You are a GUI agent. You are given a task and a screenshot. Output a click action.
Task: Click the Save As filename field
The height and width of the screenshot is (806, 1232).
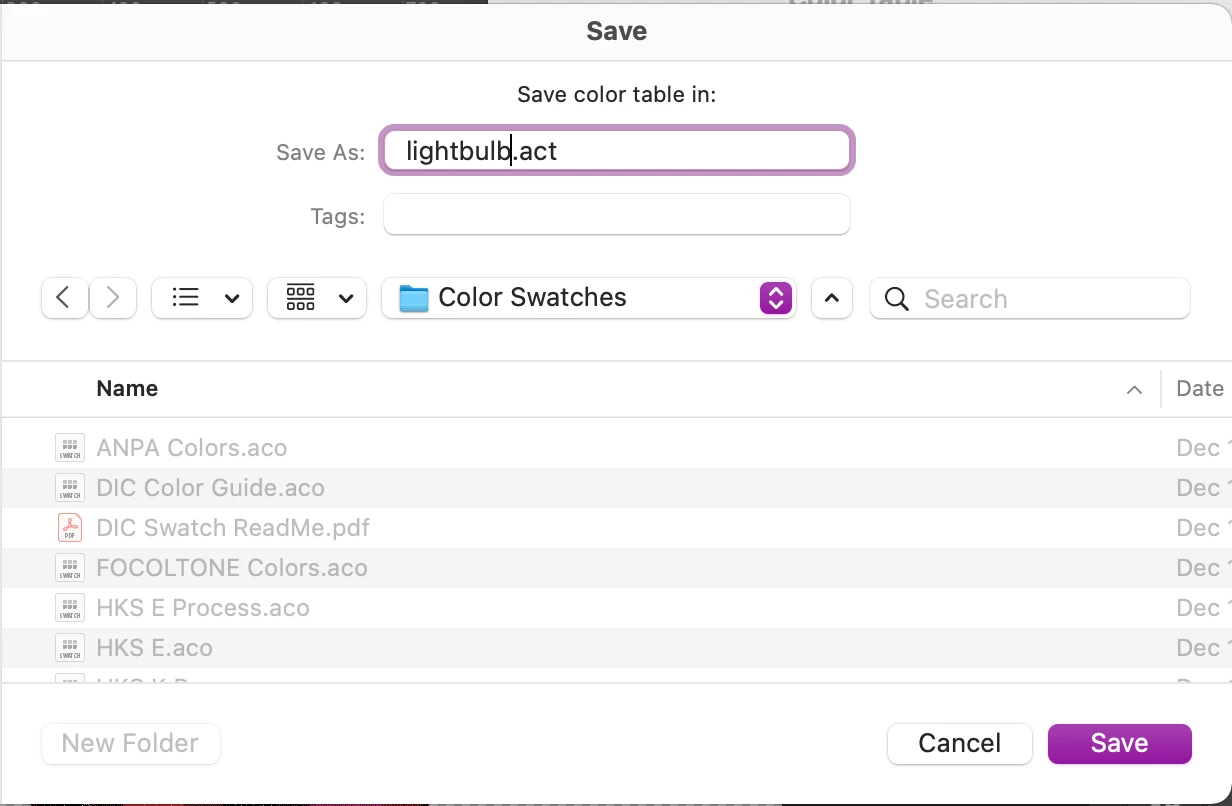pos(616,151)
